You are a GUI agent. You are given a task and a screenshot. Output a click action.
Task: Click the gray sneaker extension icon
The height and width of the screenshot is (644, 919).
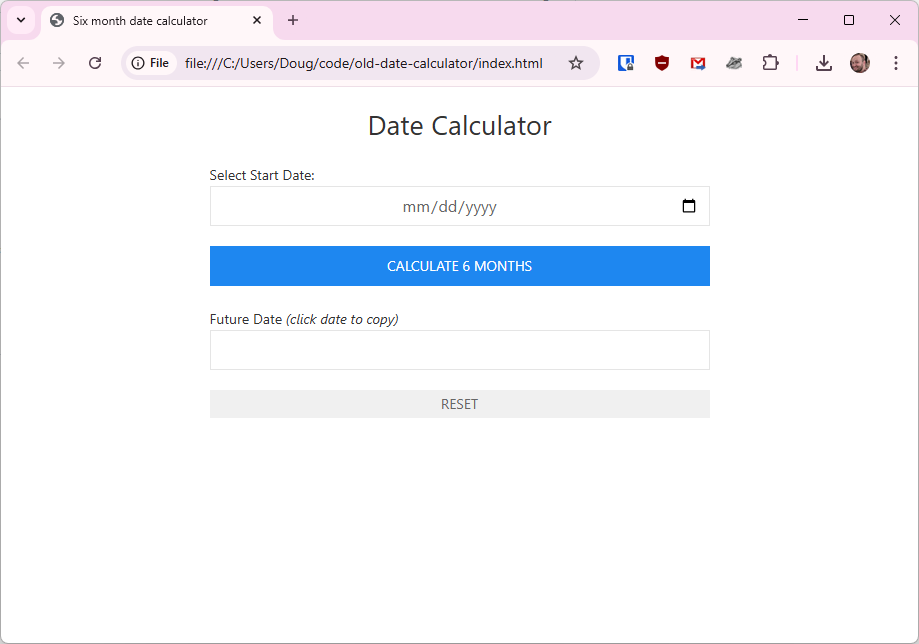(x=734, y=63)
